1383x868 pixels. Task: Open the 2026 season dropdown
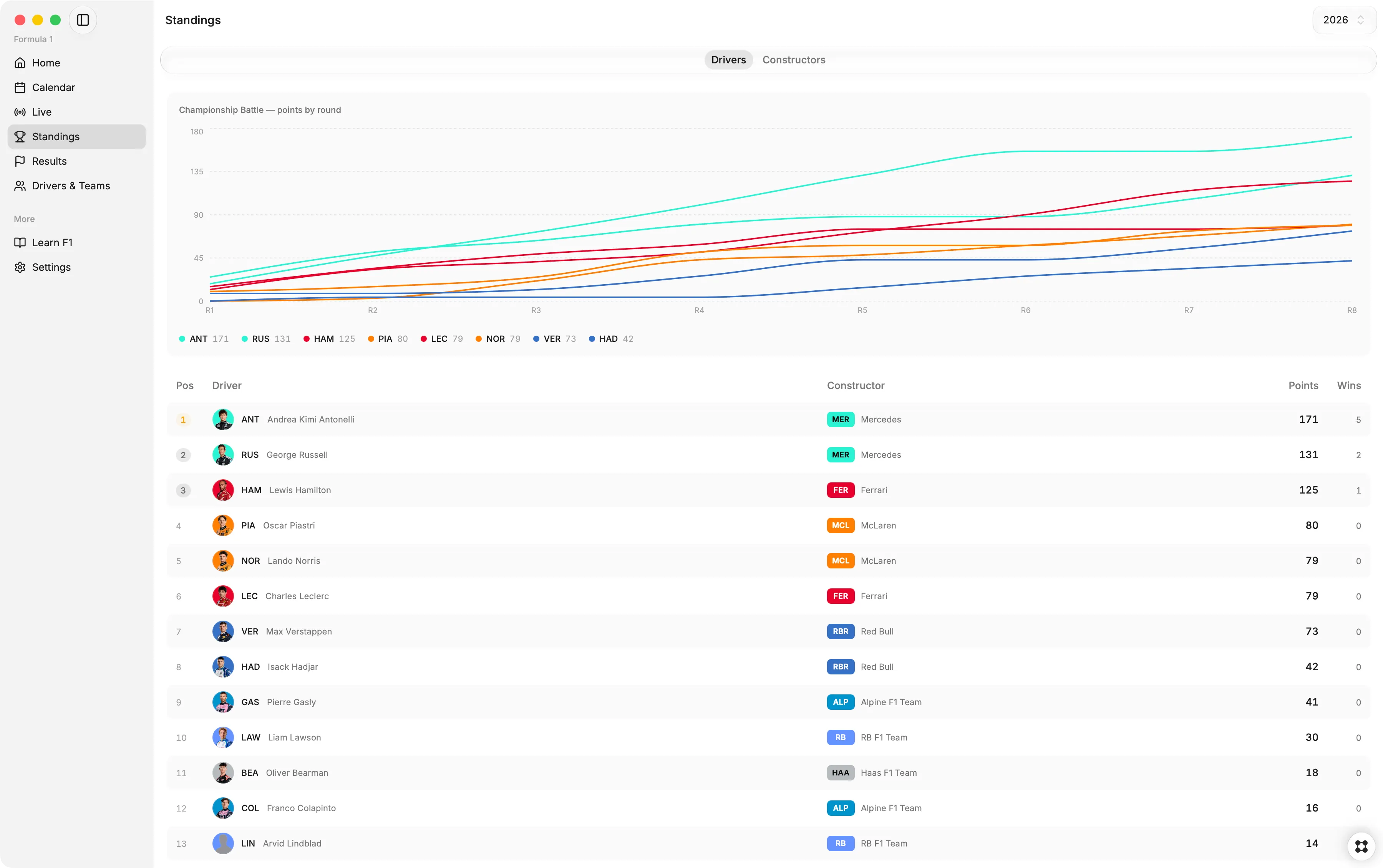click(1343, 20)
